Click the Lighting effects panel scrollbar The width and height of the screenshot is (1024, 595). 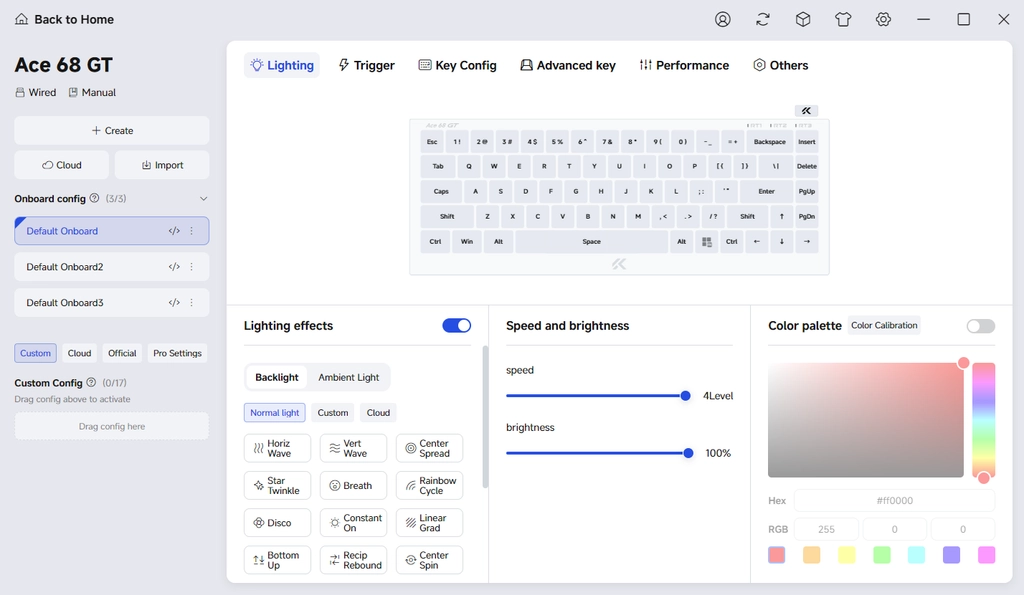tap(485, 417)
